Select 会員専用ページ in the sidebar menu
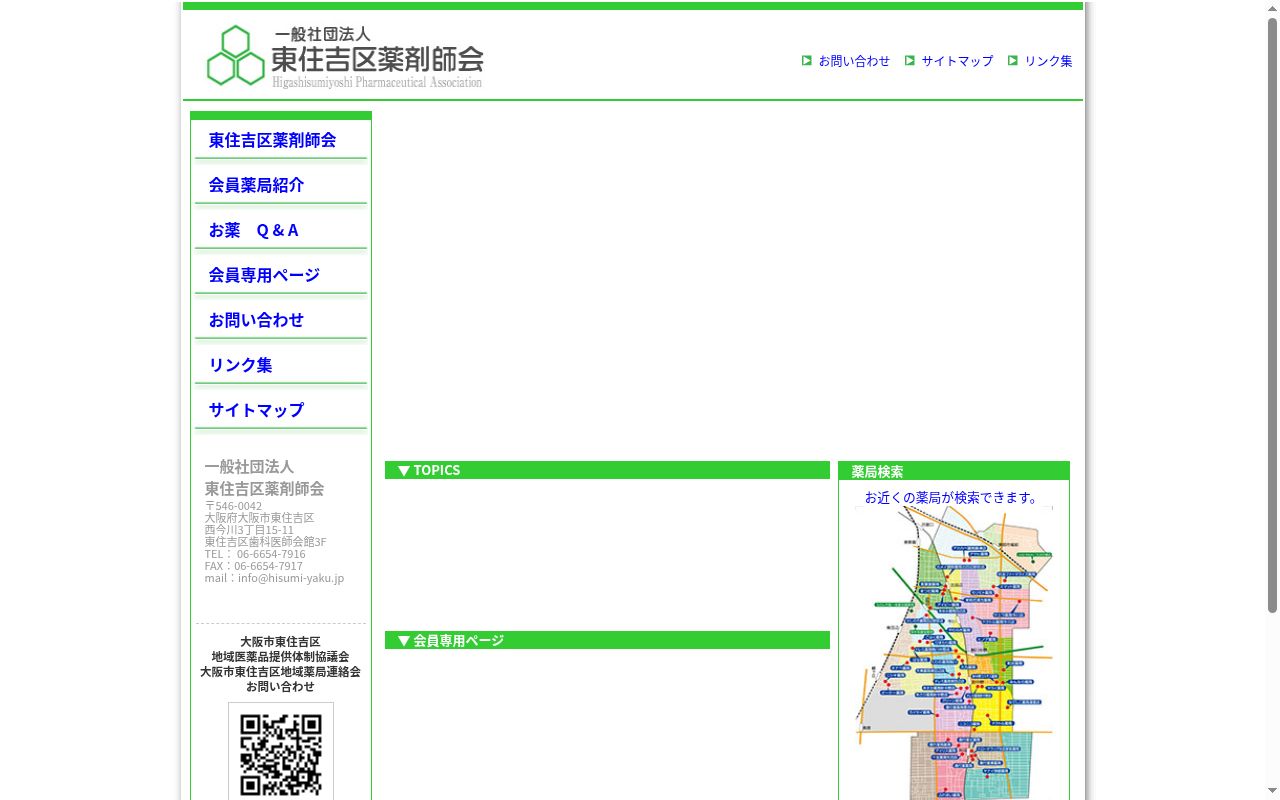The image size is (1280, 800). [x=264, y=275]
